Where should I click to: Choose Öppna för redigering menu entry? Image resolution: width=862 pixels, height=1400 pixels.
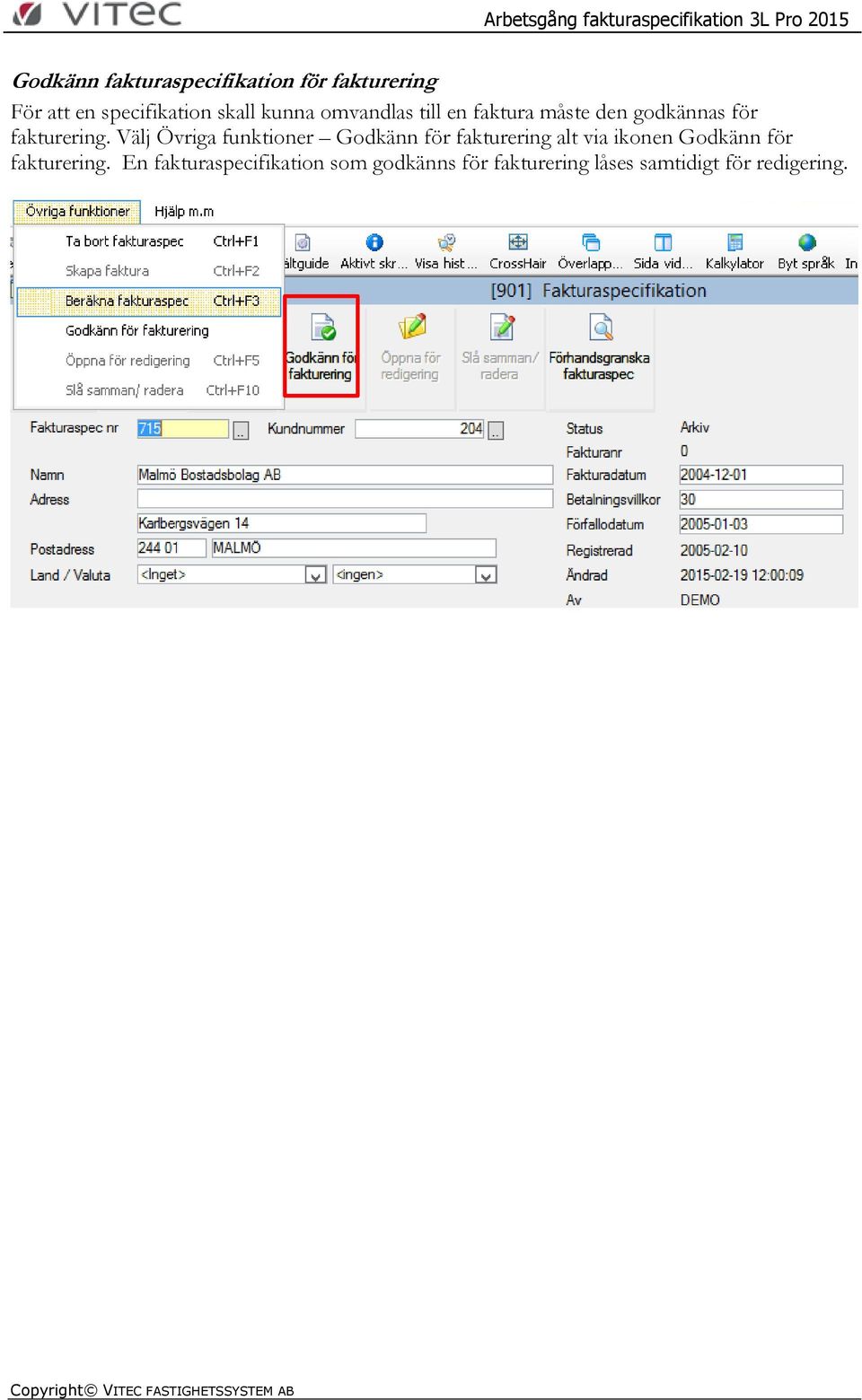point(149,361)
